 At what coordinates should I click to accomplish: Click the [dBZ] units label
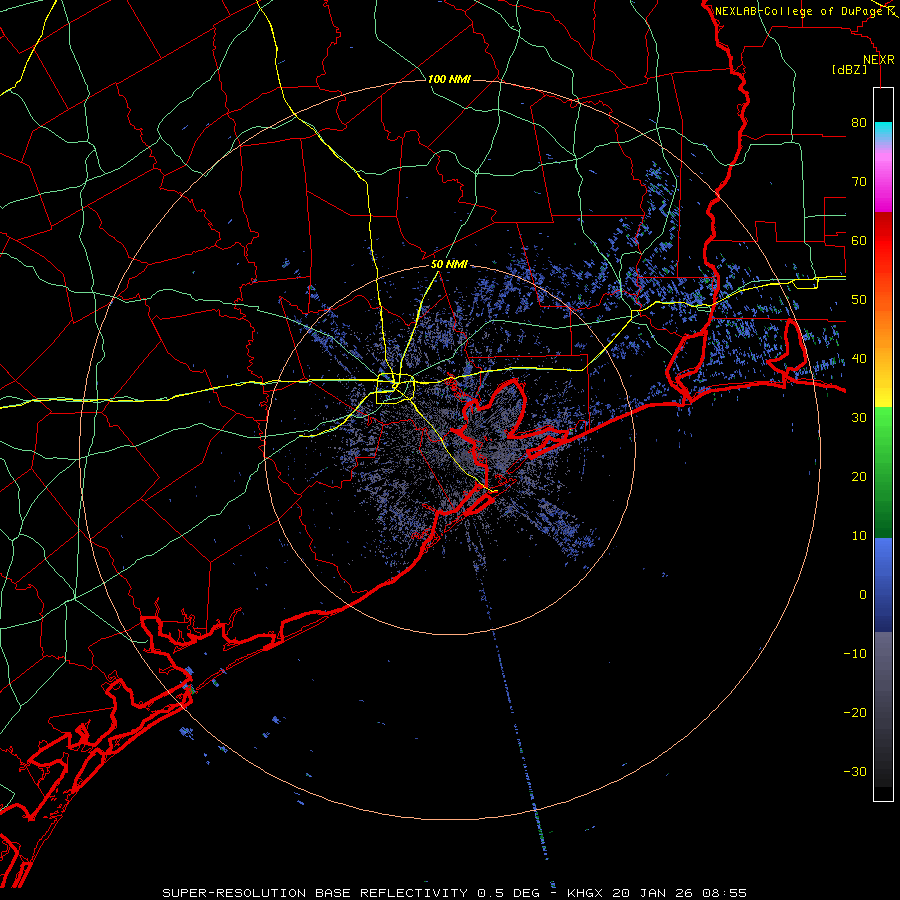tap(849, 70)
